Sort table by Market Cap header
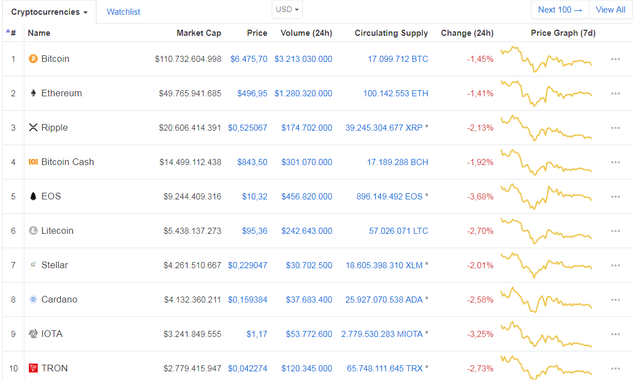 coord(199,33)
